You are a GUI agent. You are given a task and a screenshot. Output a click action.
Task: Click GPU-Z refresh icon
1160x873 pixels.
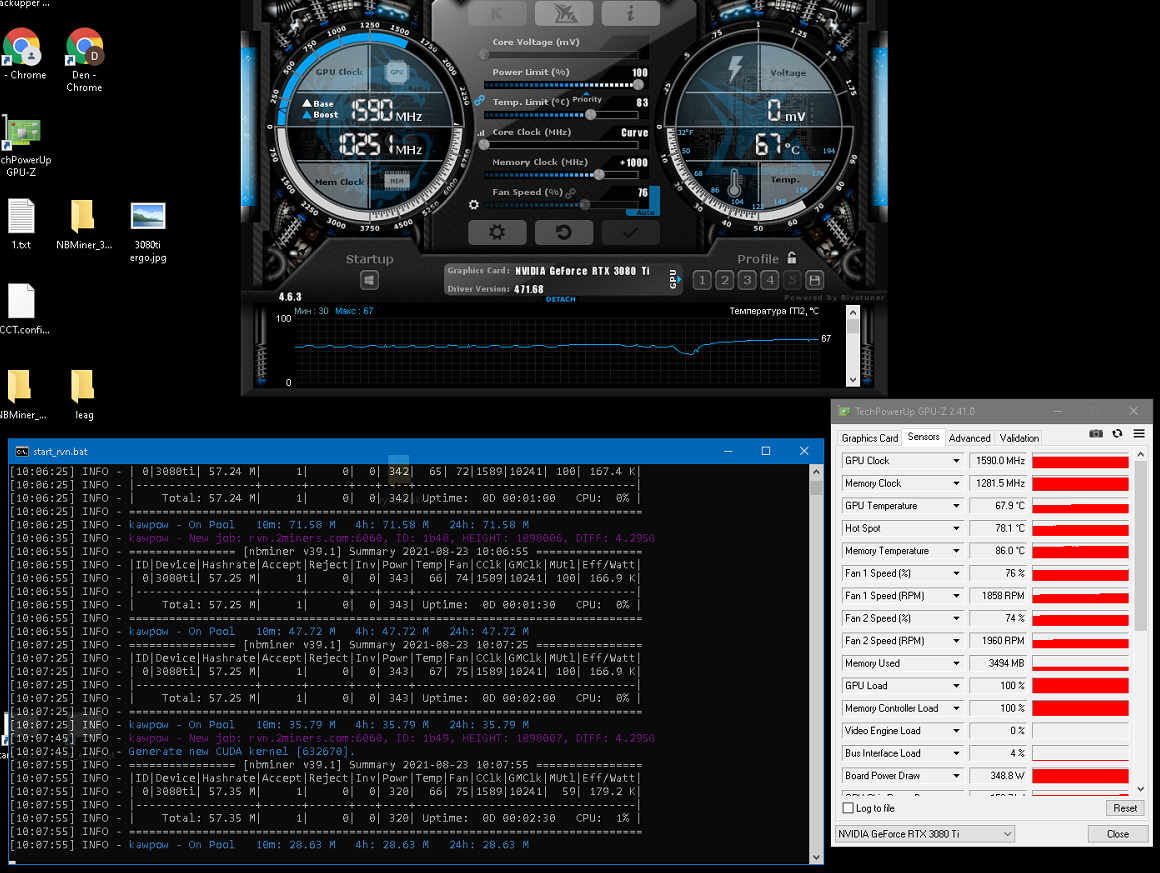pos(1117,434)
